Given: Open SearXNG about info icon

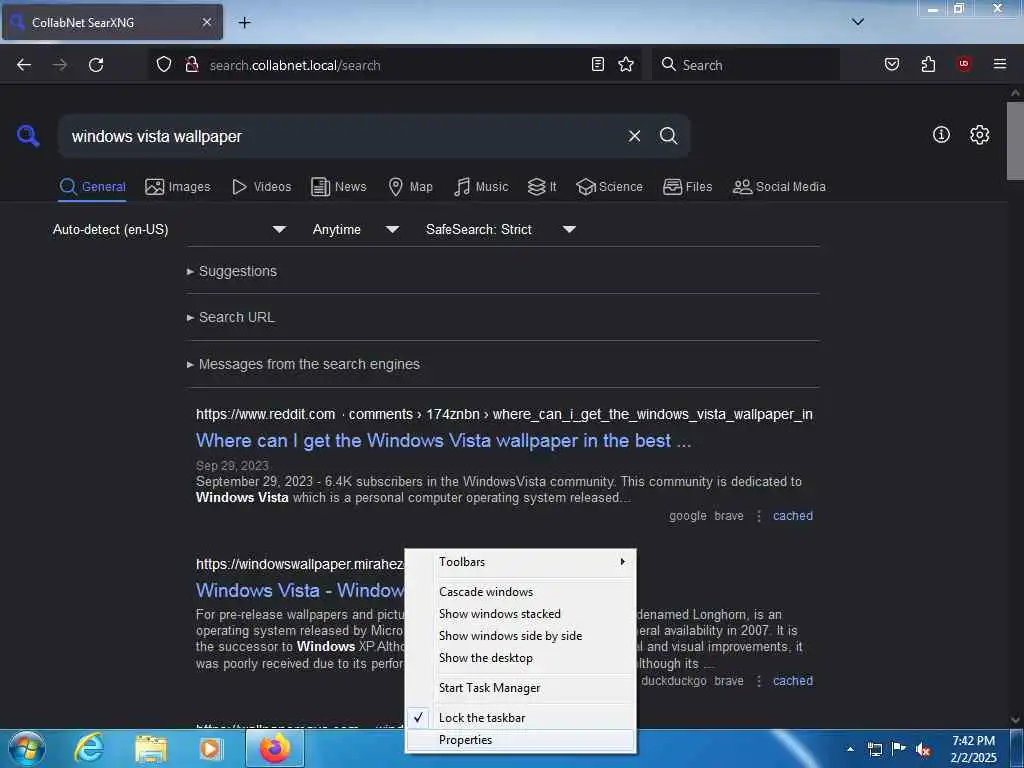Looking at the screenshot, I should click(x=941, y=135).
